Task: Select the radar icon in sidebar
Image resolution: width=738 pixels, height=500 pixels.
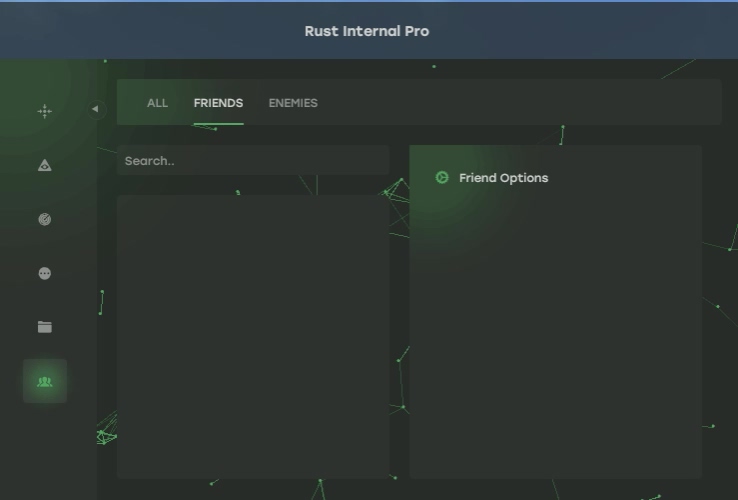Action: pos(44,220)
